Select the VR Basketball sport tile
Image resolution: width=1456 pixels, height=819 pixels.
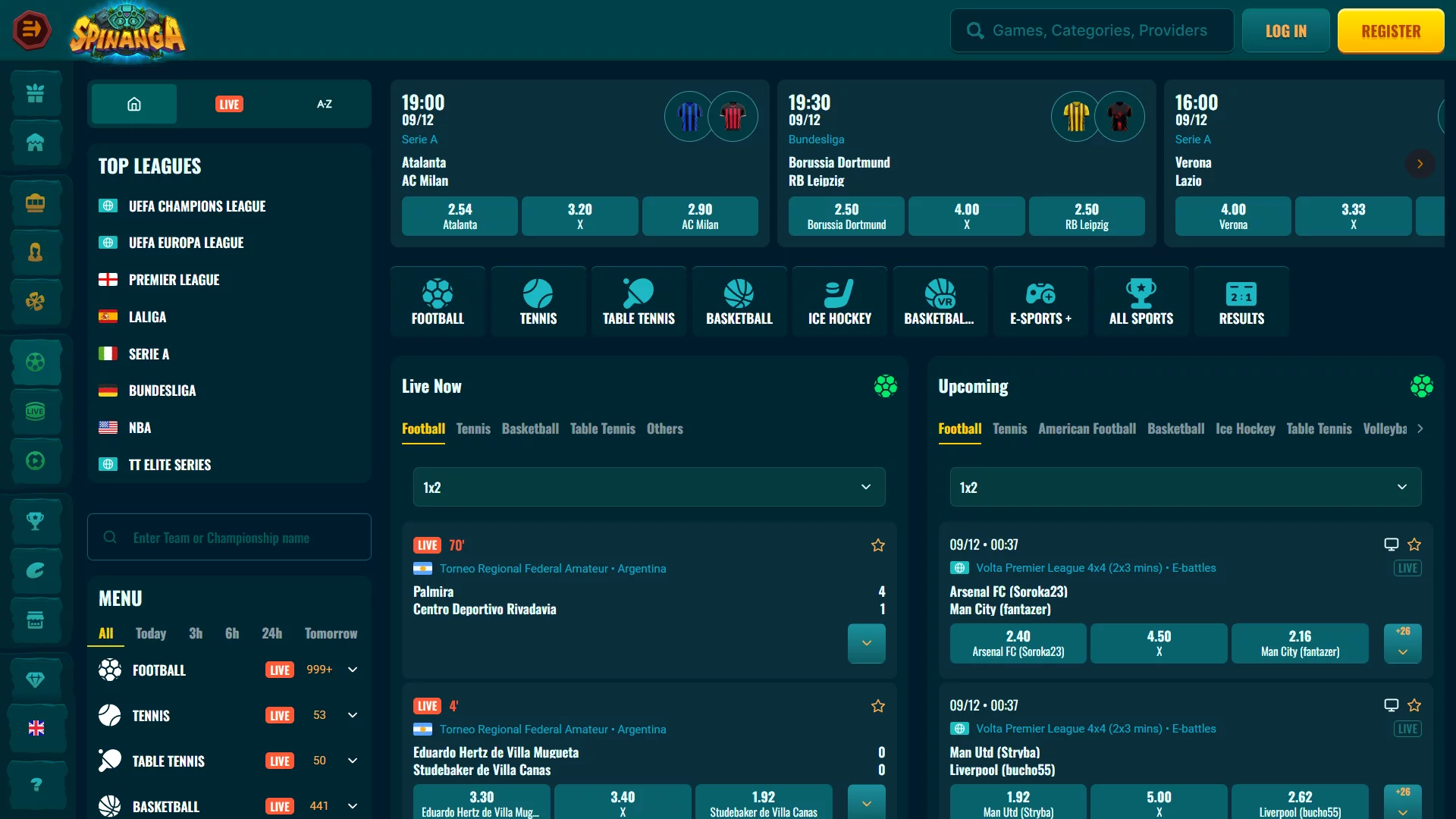click(x=940, y=302)
